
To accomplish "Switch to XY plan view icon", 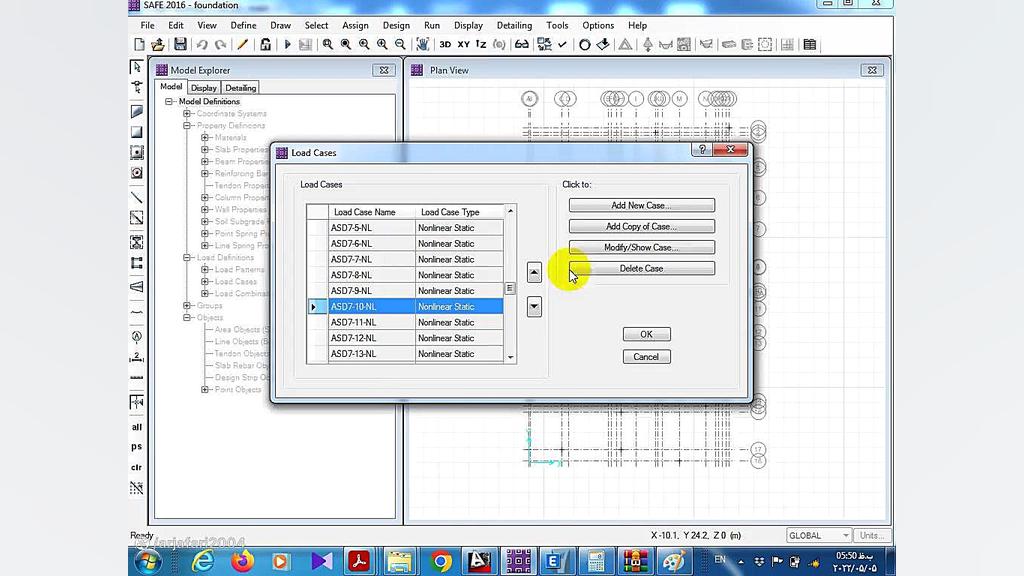I will coord(463,44).
